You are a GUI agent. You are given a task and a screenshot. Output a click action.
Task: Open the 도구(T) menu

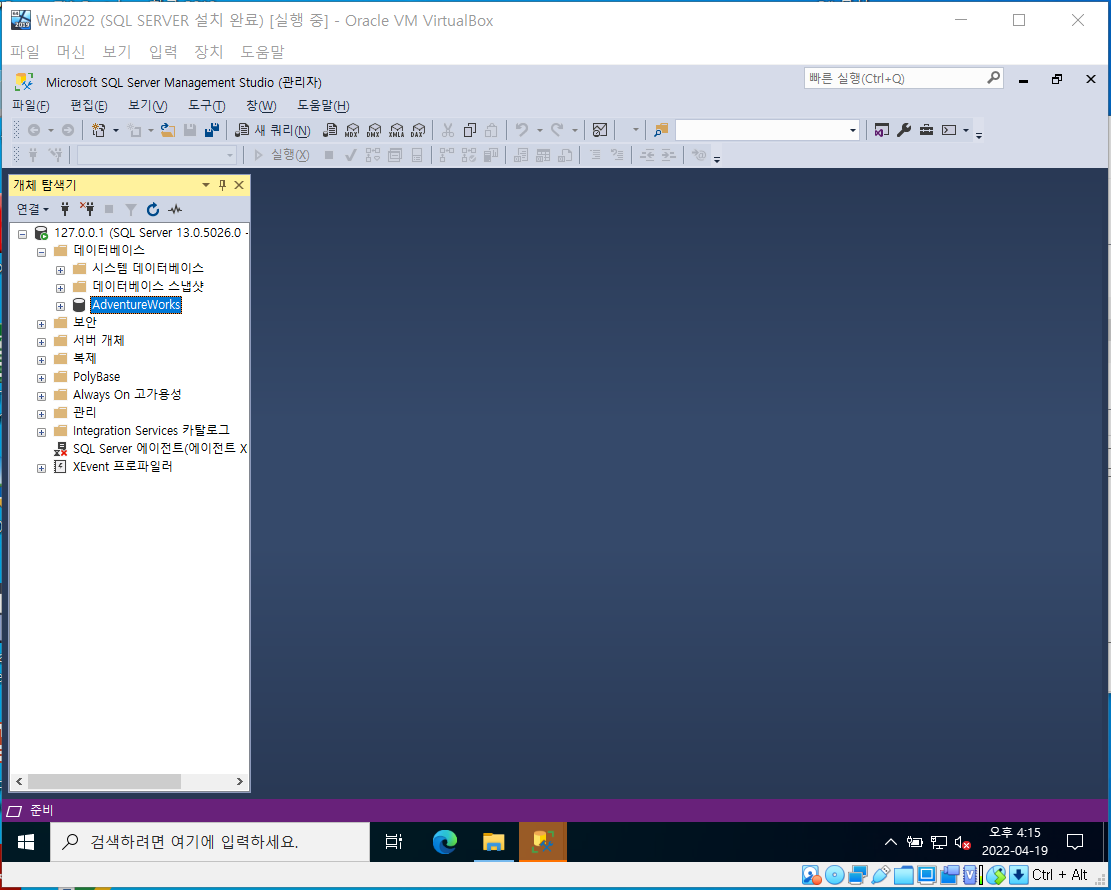coord(206,106)
